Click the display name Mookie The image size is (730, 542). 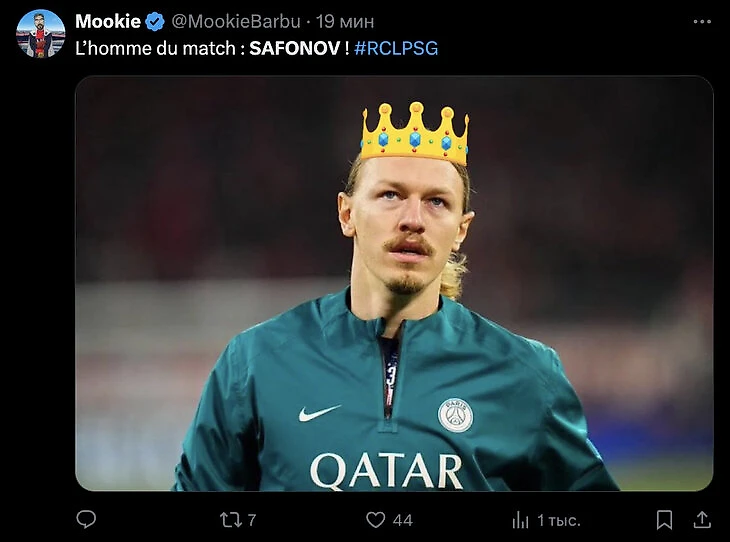108,21
